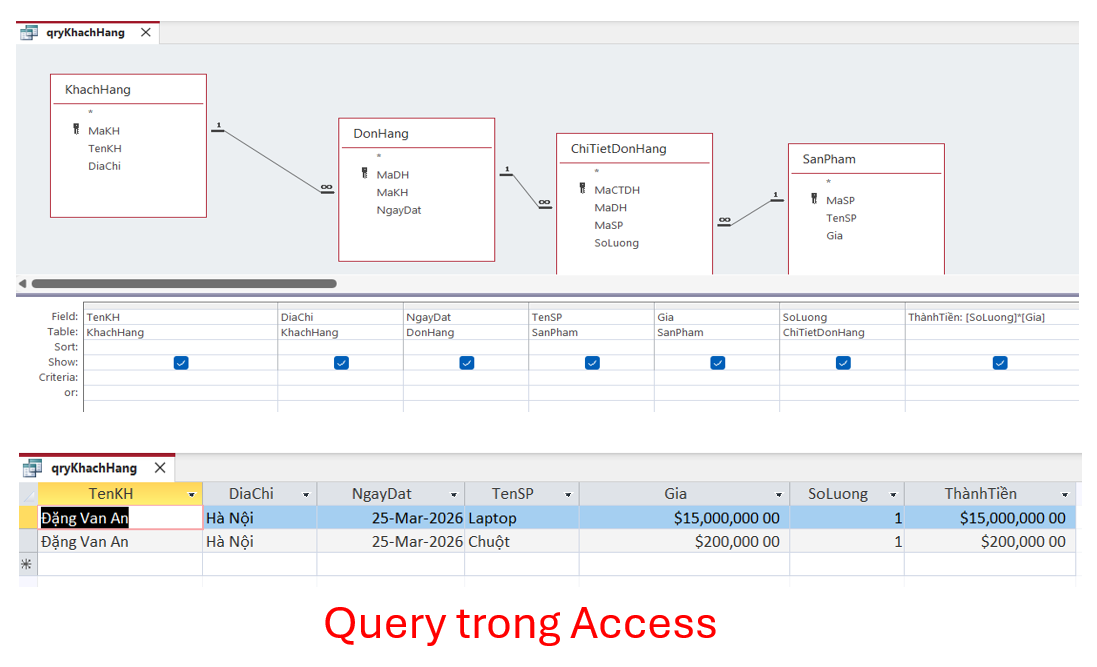Click the primary key icon beside MaDH
This screenshot has height=667, width=1097.
[365, 174]
